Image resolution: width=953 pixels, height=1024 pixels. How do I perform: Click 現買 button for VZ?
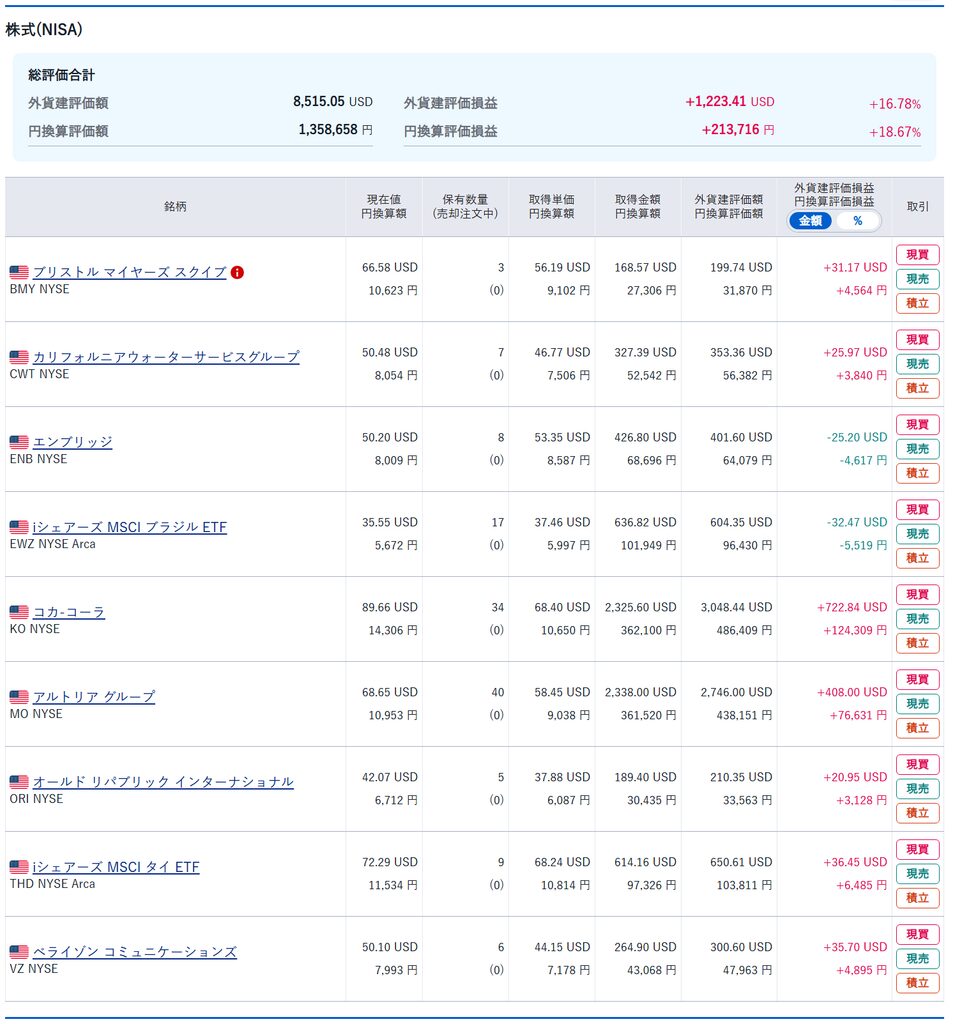point(917,934)
